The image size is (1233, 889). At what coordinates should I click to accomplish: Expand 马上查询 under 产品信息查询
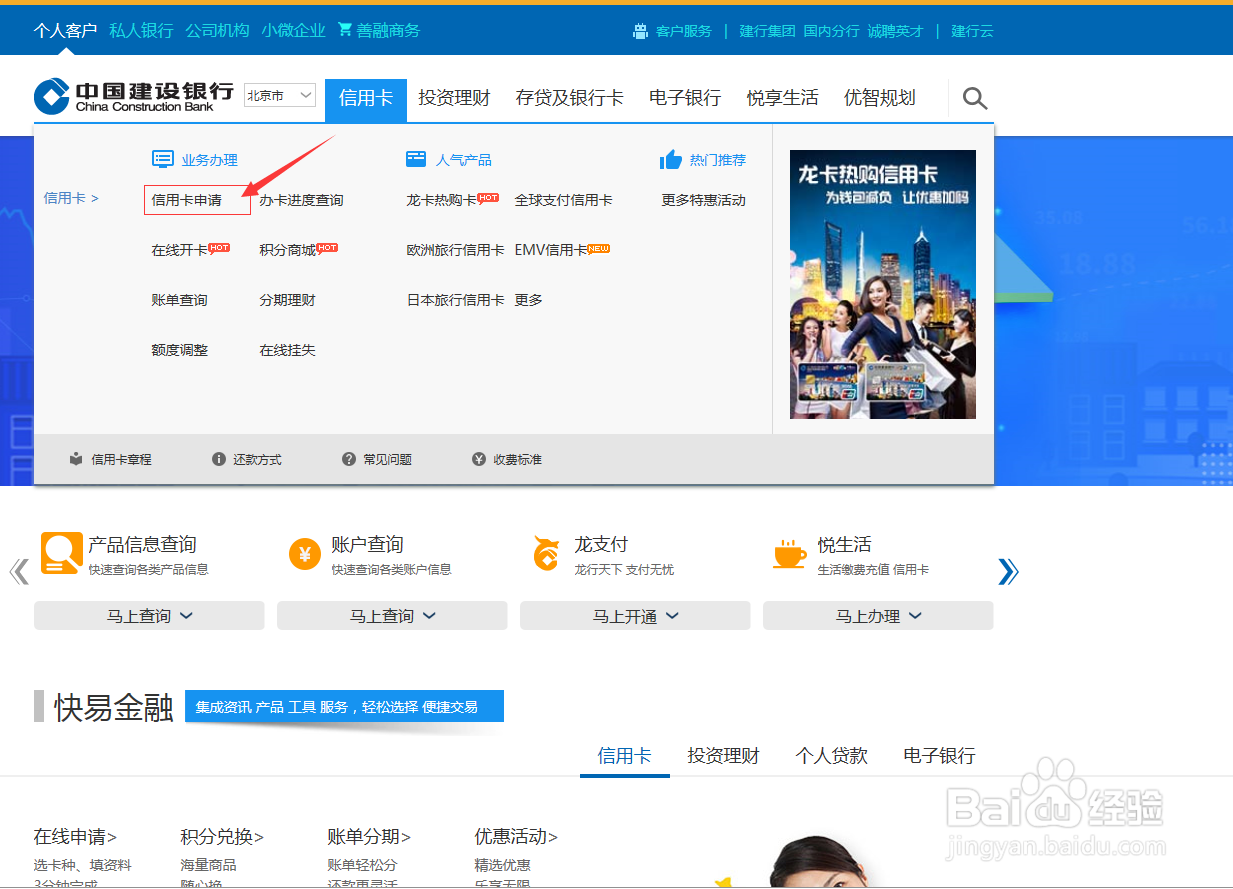pos(149,616)
